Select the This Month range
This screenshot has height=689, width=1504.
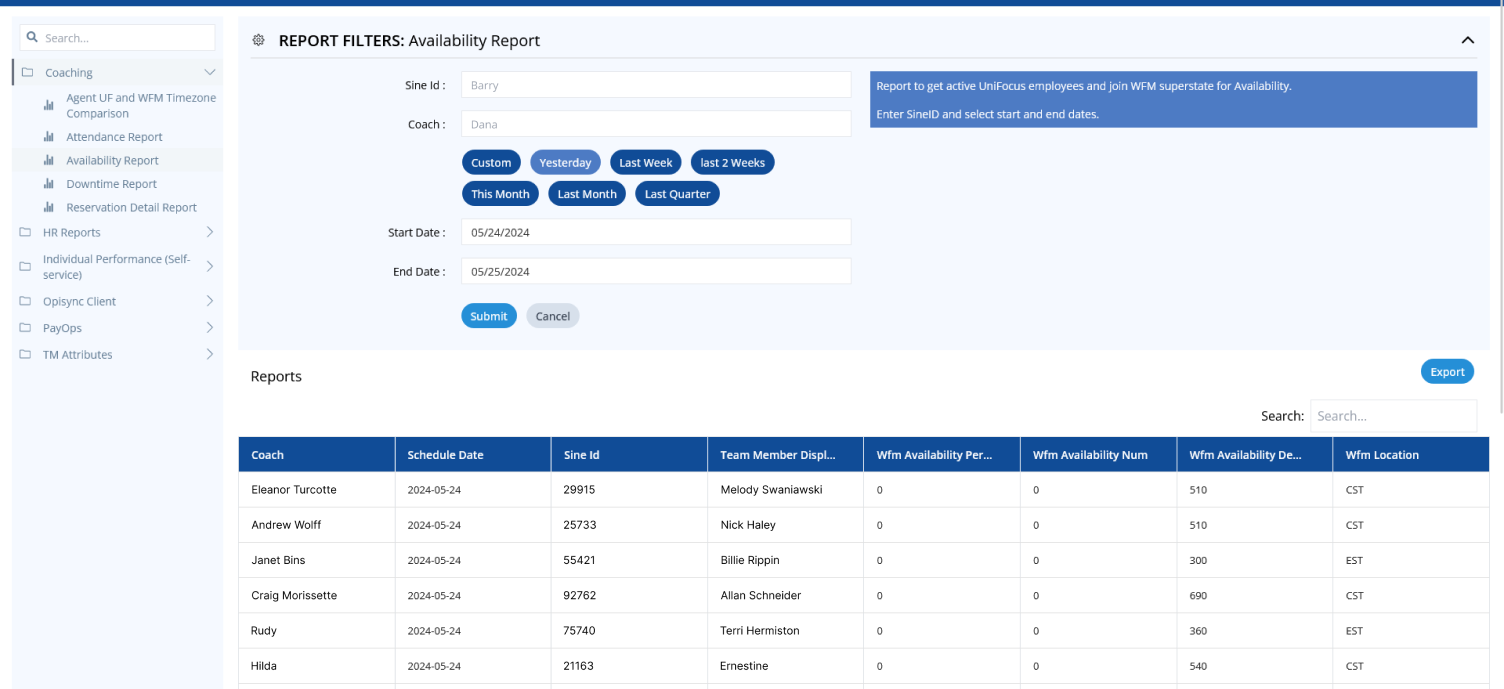pos(500,194)
